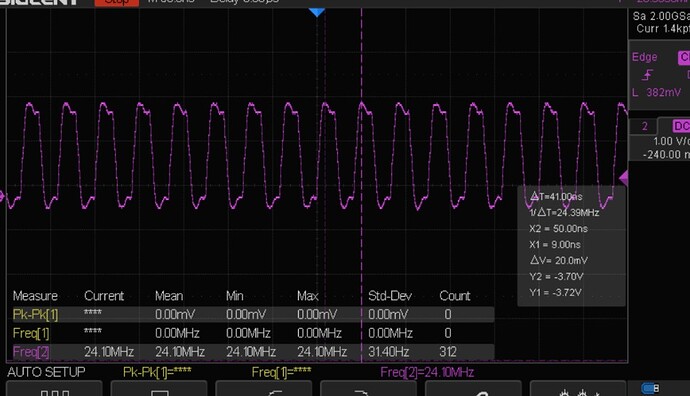
Task: Click the Y1 = -3.72V cursor value
Action: (555, 292)
